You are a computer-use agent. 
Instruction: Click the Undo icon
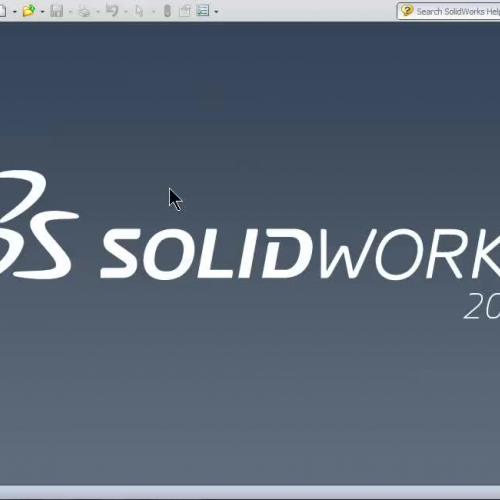click(x=112, y=11)
